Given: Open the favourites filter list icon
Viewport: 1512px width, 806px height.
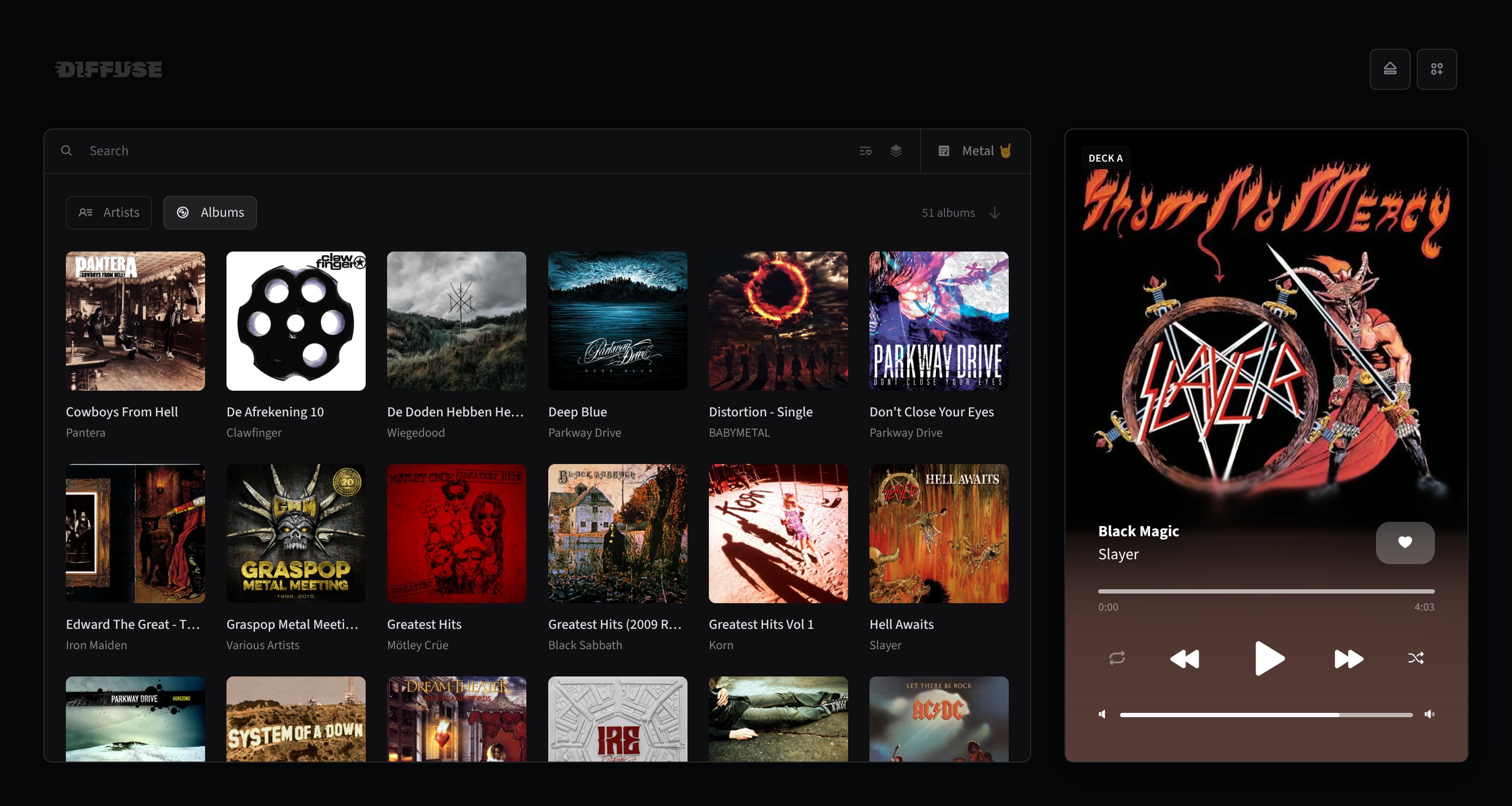Looking at the screenshot, I should (x=865, y=151).
